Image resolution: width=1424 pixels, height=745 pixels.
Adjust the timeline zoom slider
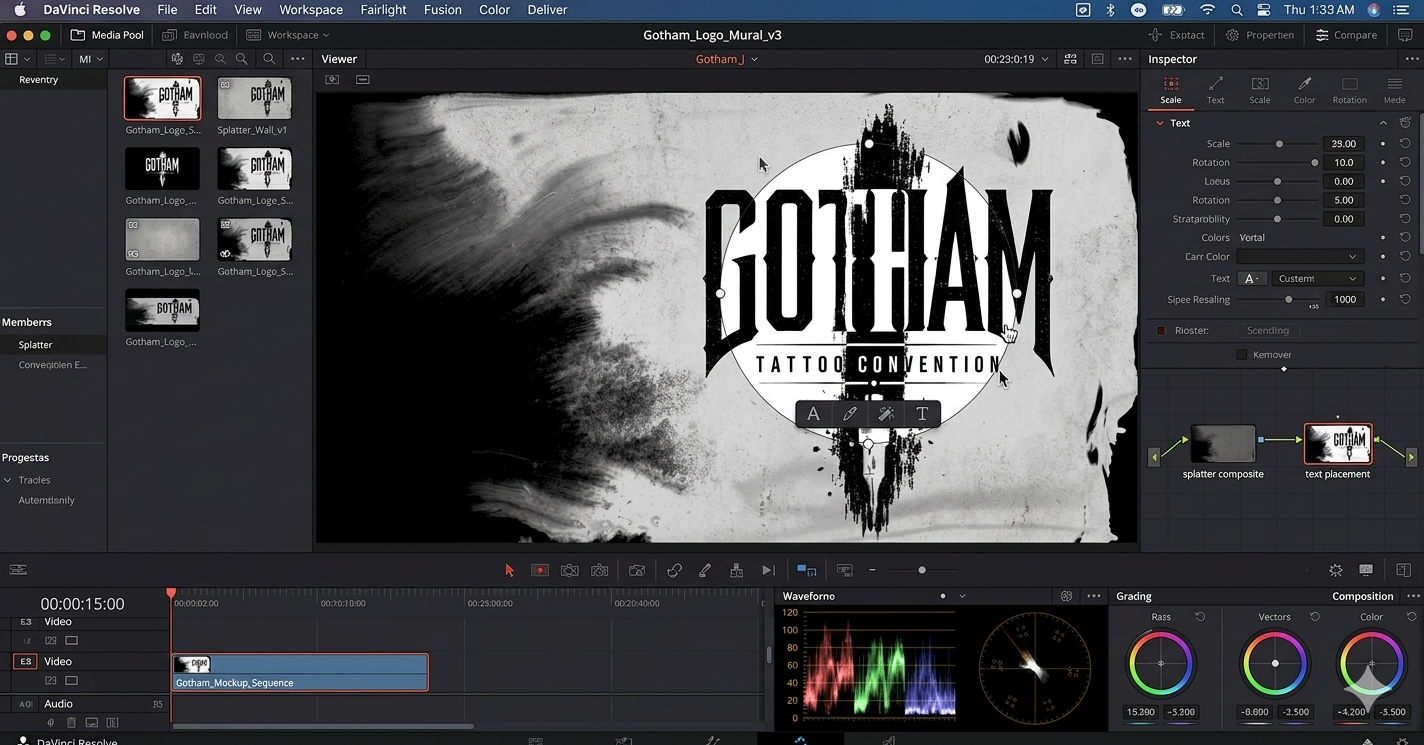click(922, 570)
